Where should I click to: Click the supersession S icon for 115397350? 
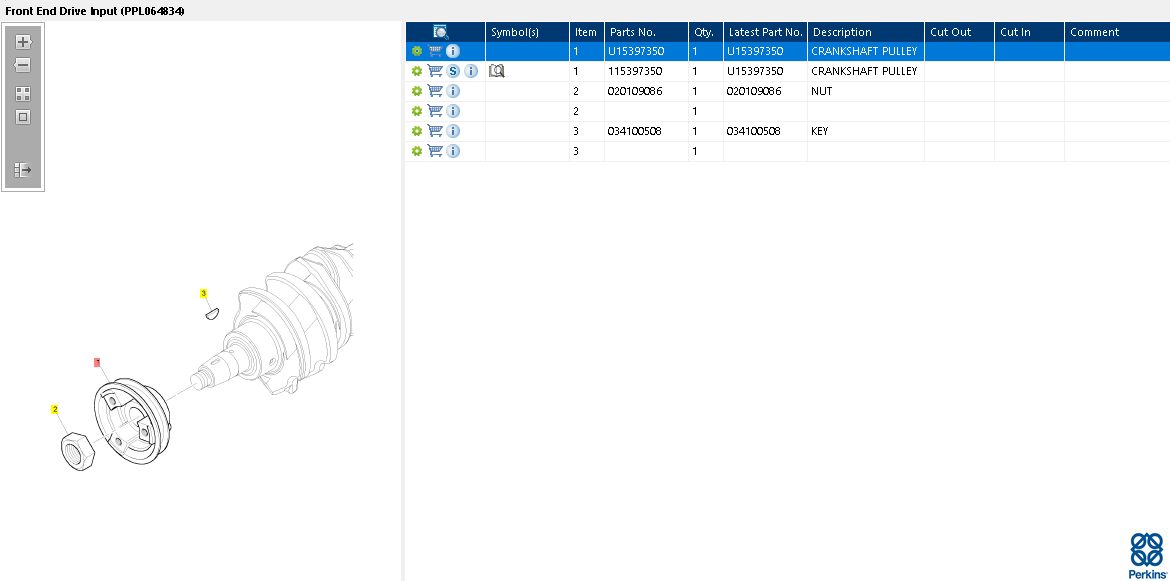[x=453, y=71]
